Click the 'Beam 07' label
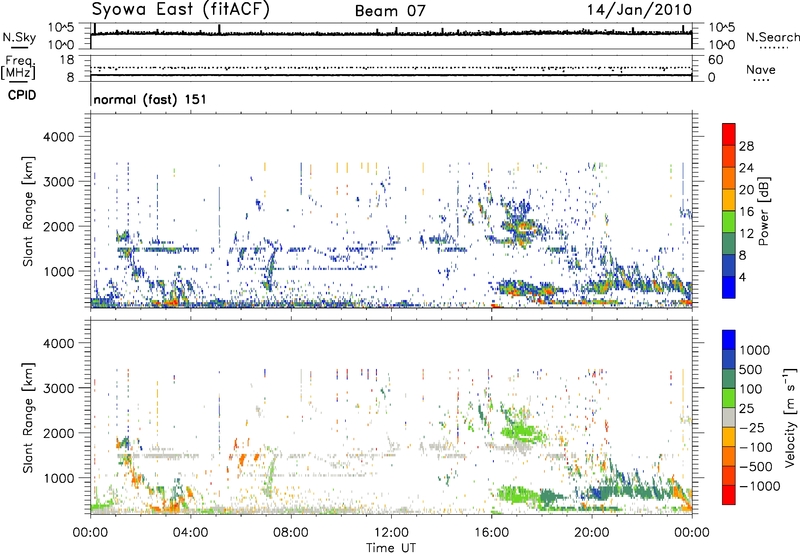The image size is (800, 554). coord(390,11)
